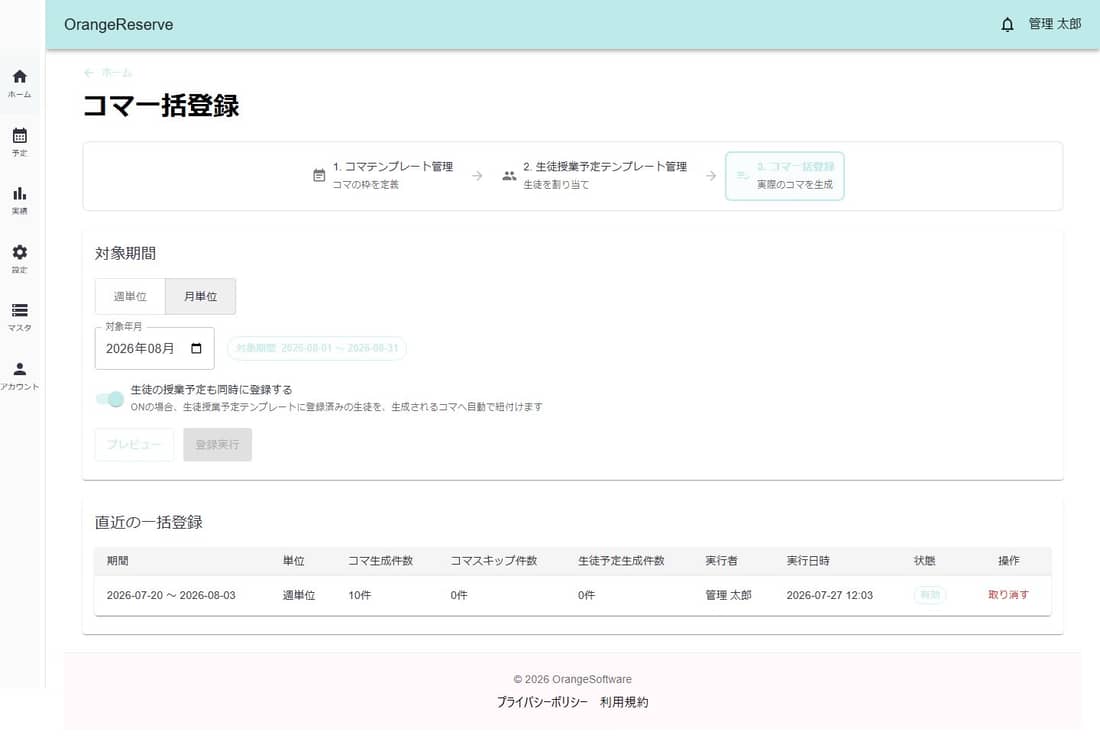Screen dimensions: 1100x748
Task: Click the 対象期間 2026-08-01 ～ 2026-08-31 chip
Action: tap(317, 348)
